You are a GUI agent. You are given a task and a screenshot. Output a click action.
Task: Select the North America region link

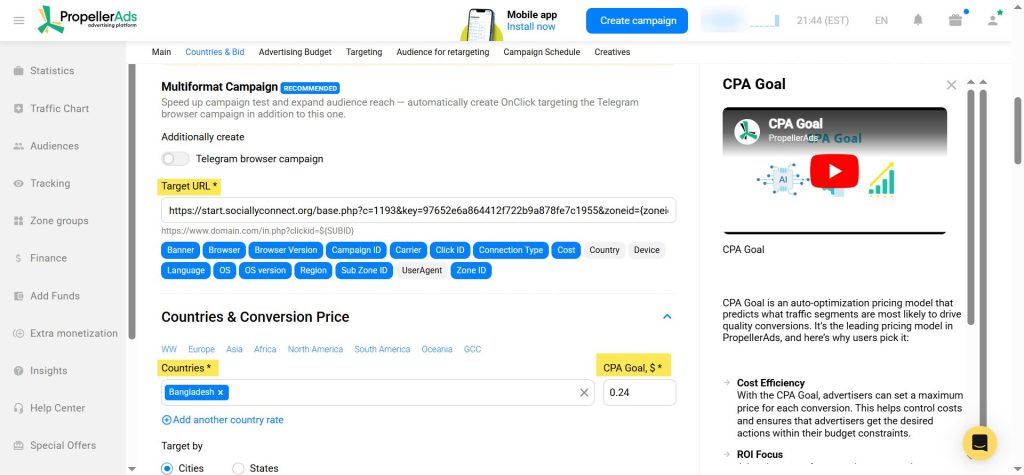point(315,350)
